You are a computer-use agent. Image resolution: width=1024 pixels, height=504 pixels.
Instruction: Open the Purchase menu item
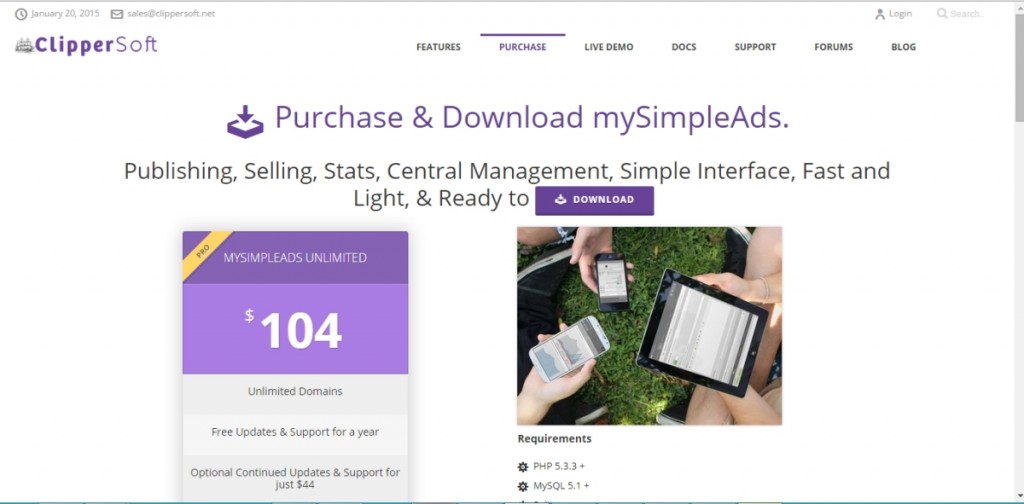coord(522,47)
